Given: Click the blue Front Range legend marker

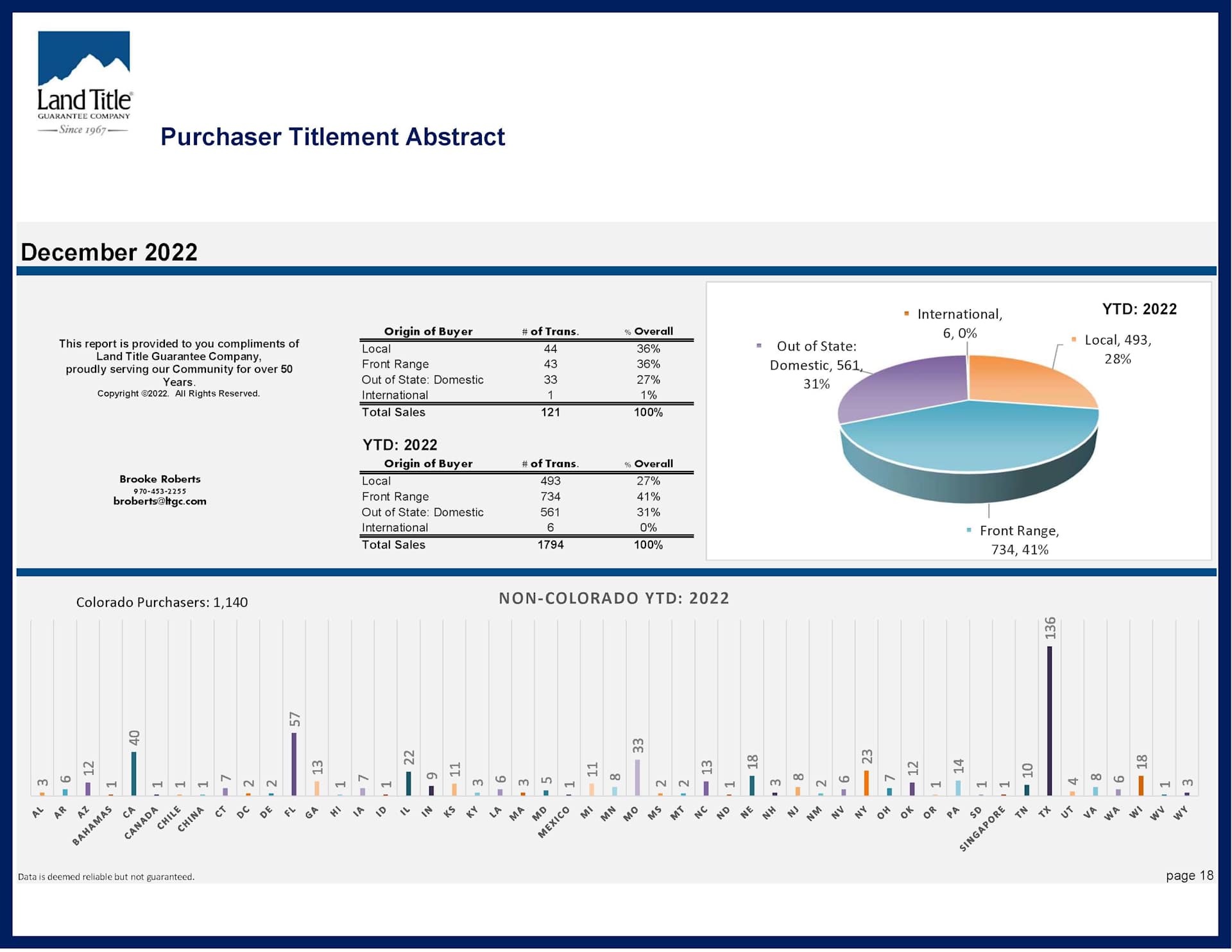Looking at the screenshot, I should tap(968, 530).
